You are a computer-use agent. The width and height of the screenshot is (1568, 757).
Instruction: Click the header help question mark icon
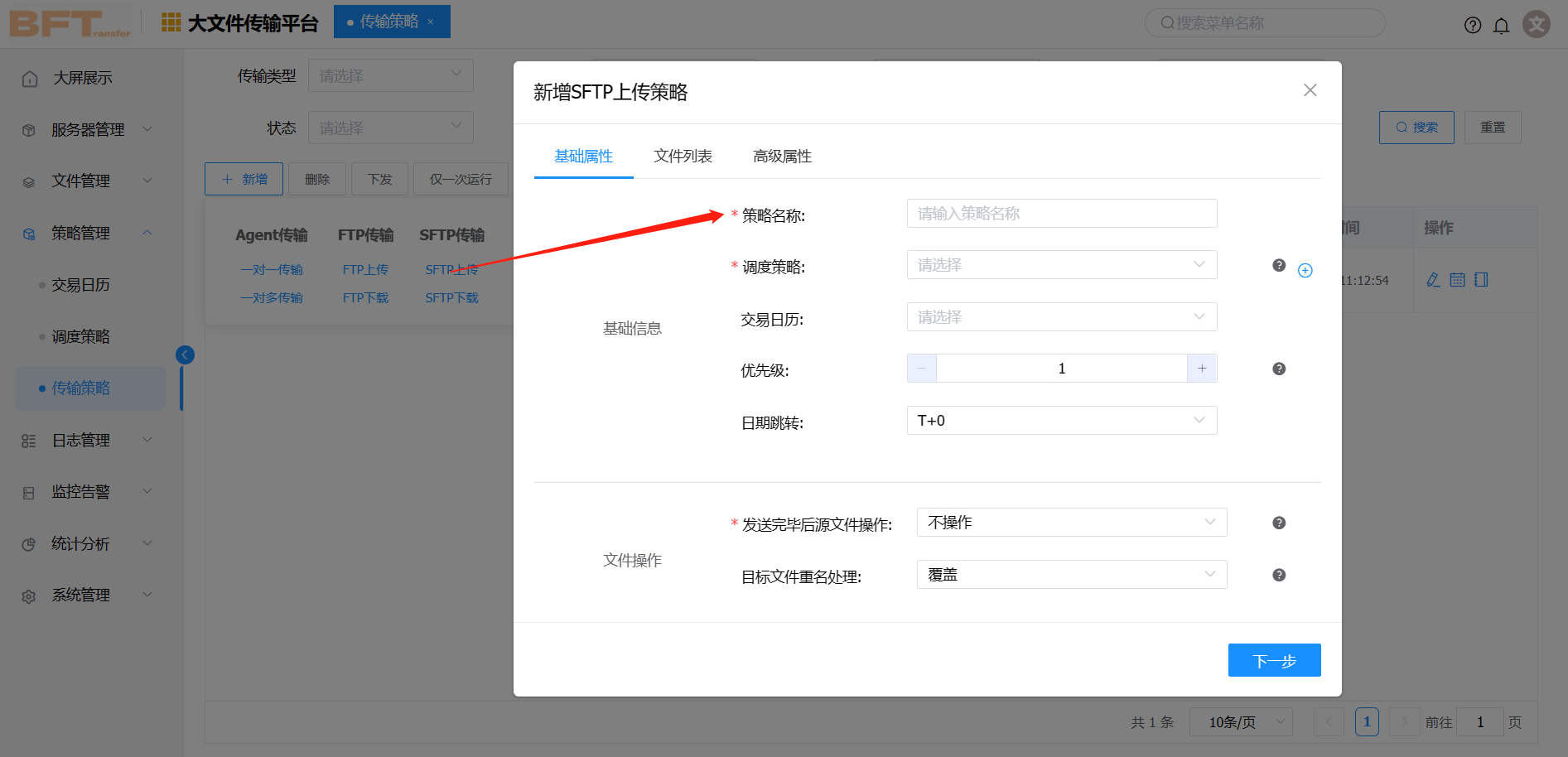coord(1472,26)
